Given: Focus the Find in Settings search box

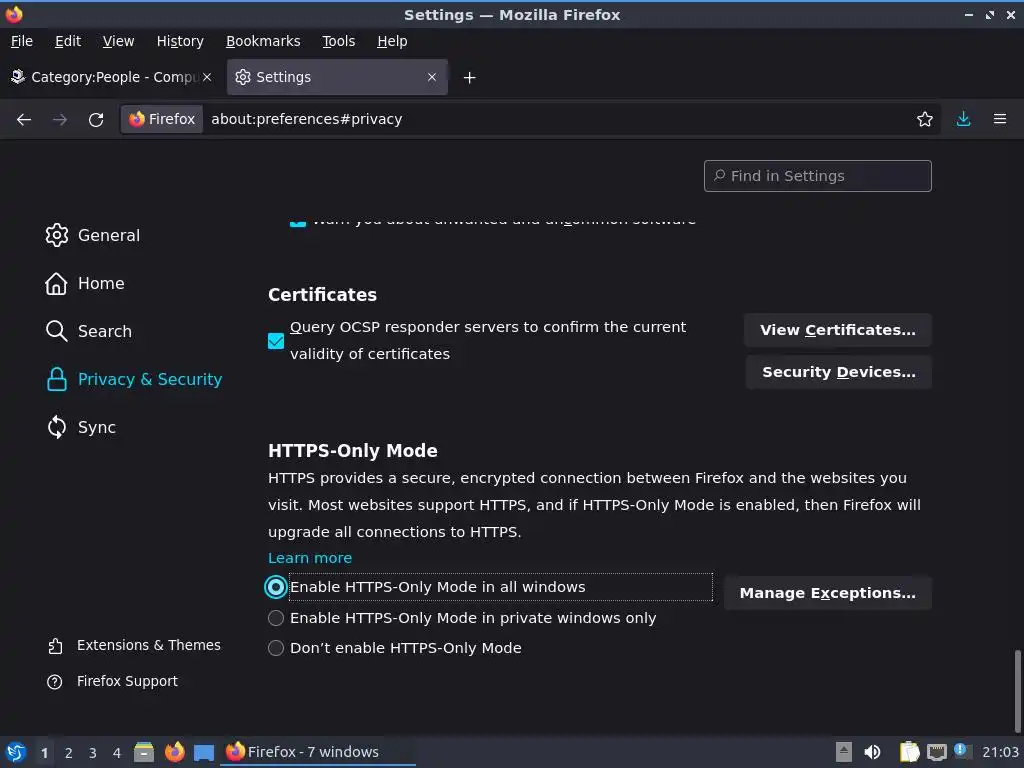Looking at the screenshot, I should [x=818, y=176].
